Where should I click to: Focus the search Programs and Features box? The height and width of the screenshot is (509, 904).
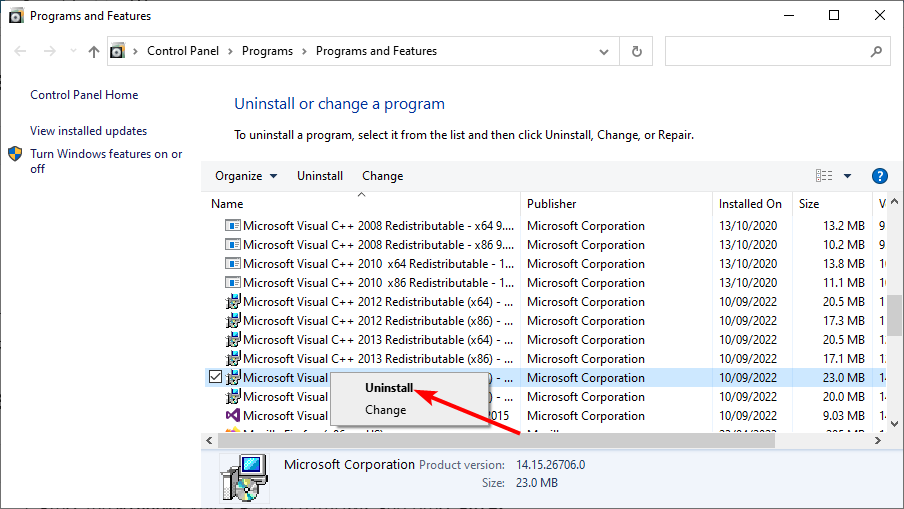tap(778, 51)
